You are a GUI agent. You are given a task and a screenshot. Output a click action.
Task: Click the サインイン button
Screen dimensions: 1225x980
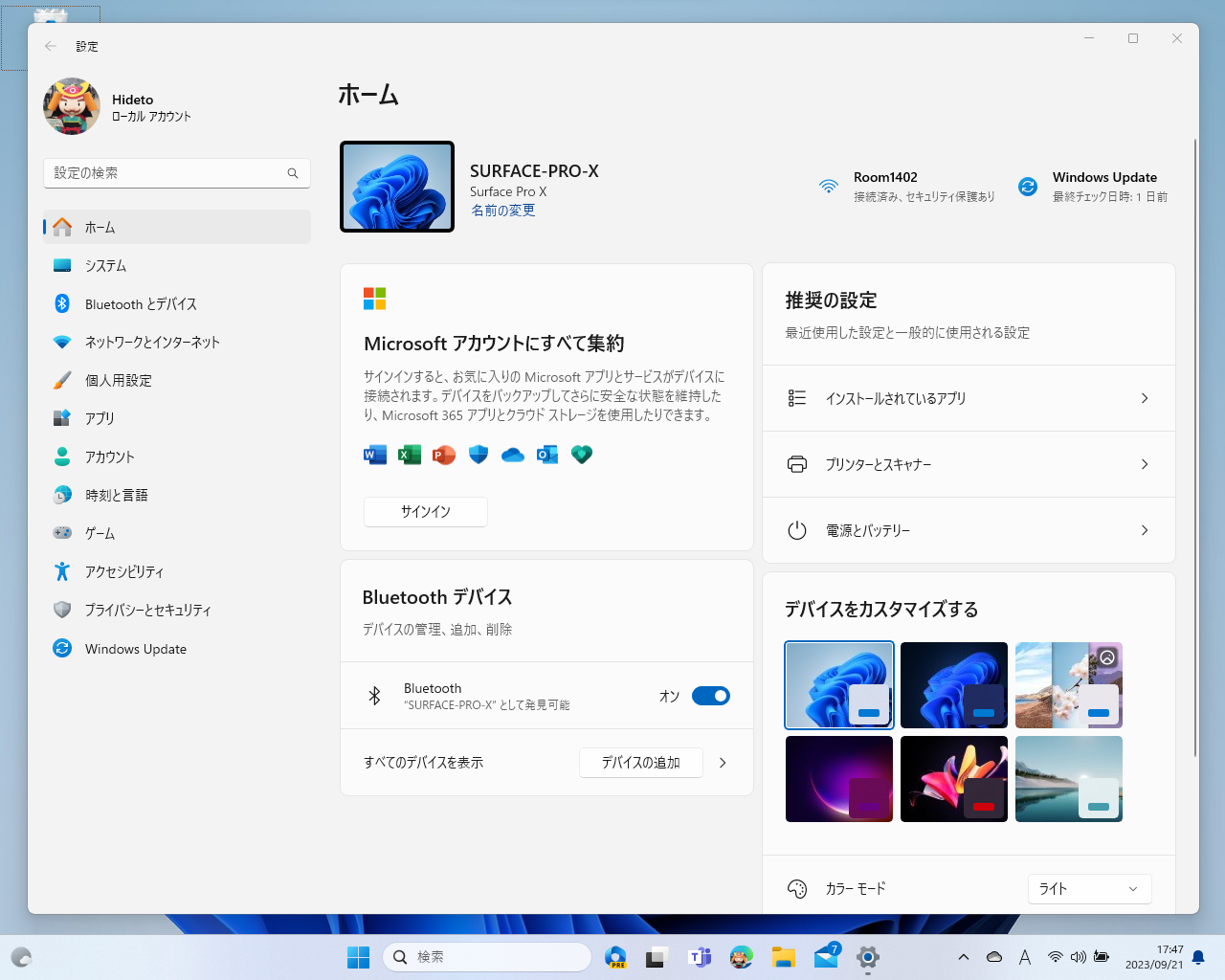tap(425, 511)
